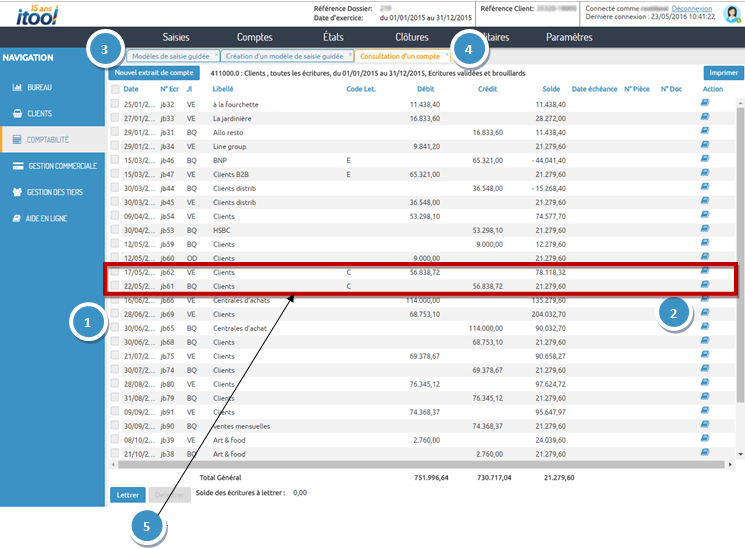Switch to 'Modèles de saisie guidée' tab
The width and height of the screenshot is (745, 549).
(172, 57)
